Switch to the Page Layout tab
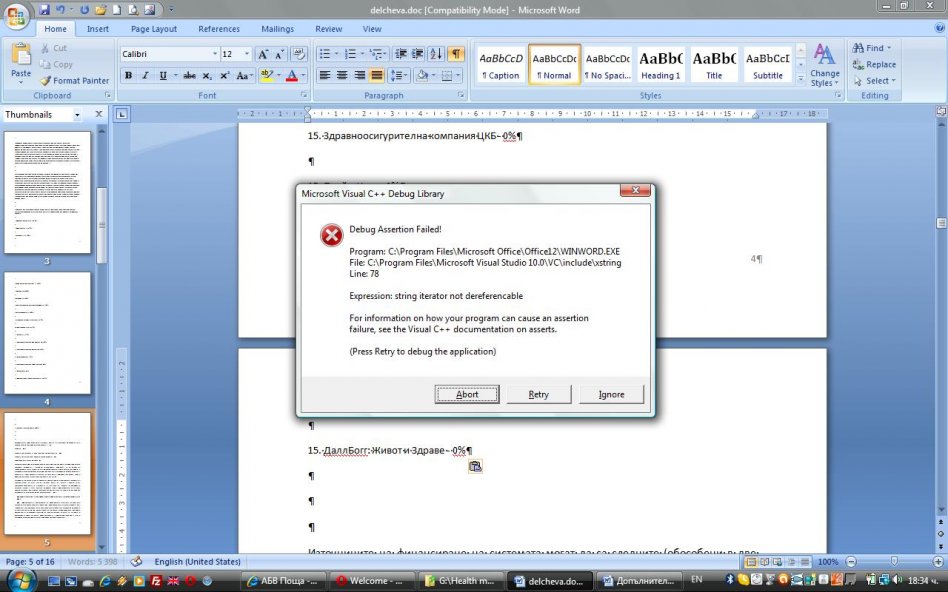The width and height of the screenshot is (948, 592). (154, 29)
